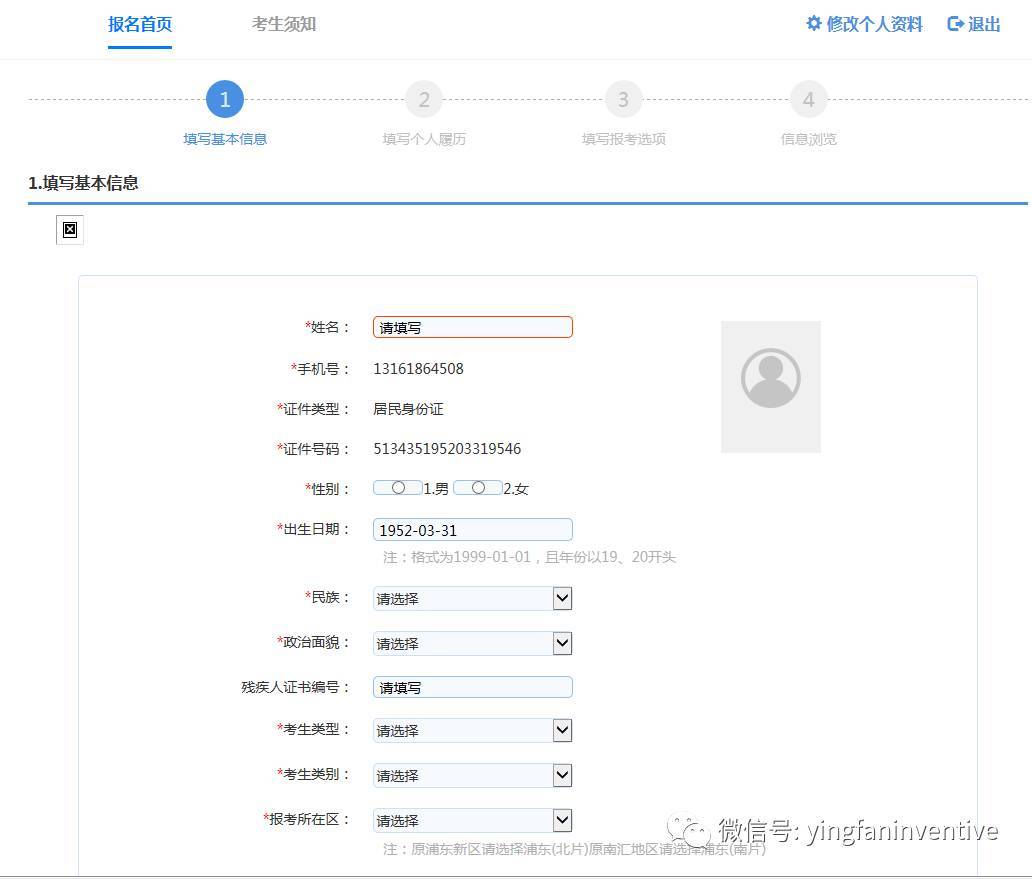Select the 男 gender radio button
The height and width of the screenshot is (879, 1032).
398,488
